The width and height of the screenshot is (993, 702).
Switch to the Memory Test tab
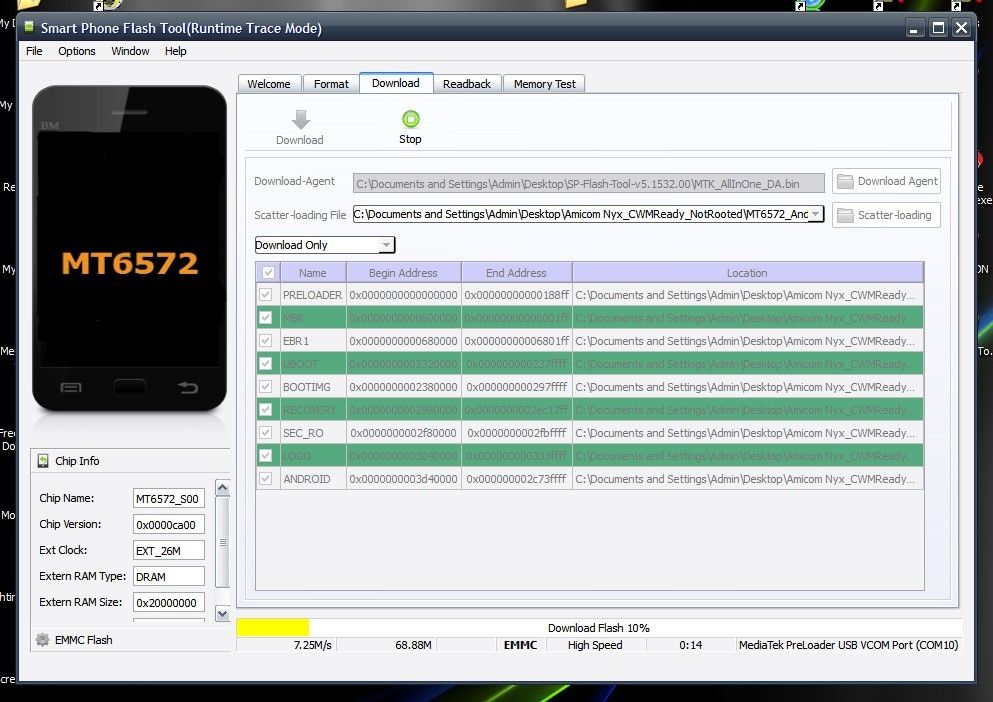(544, 84)
